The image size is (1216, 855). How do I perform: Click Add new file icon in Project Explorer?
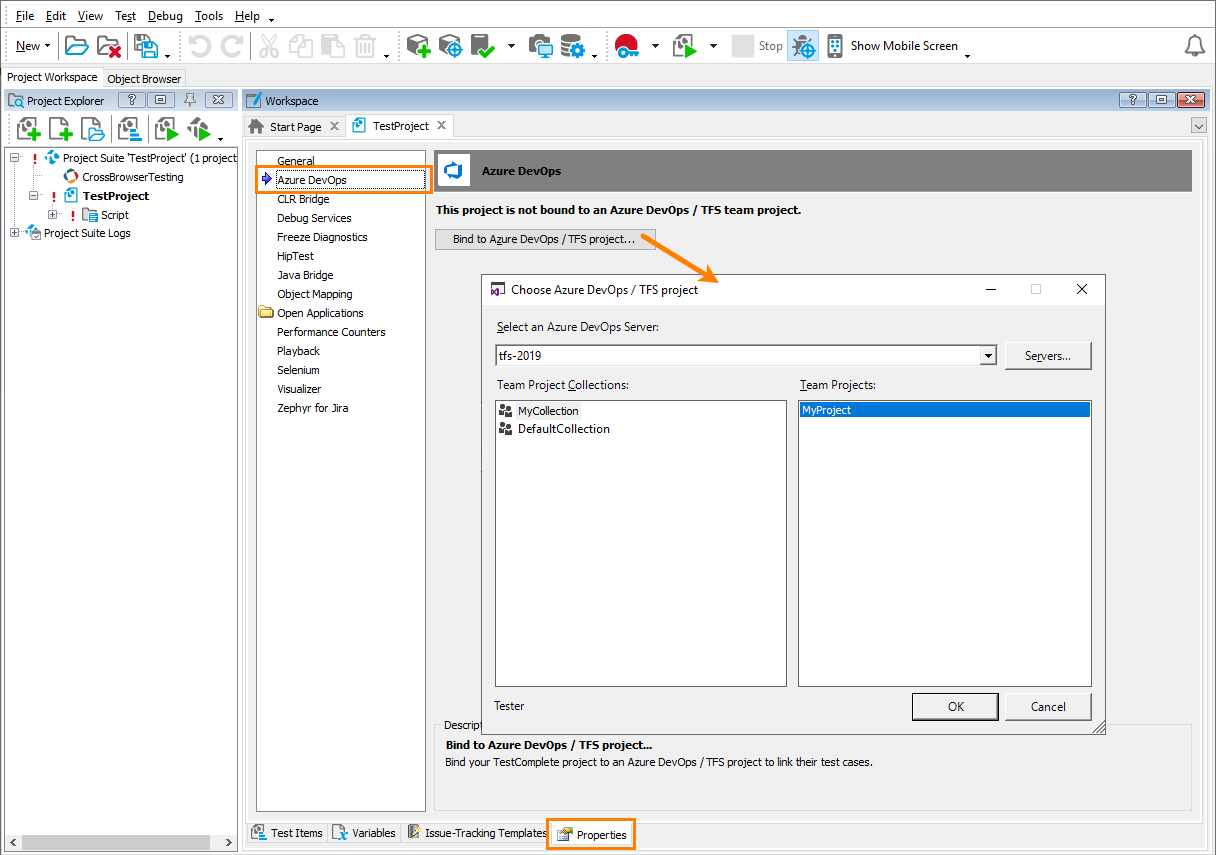(61, 129)
